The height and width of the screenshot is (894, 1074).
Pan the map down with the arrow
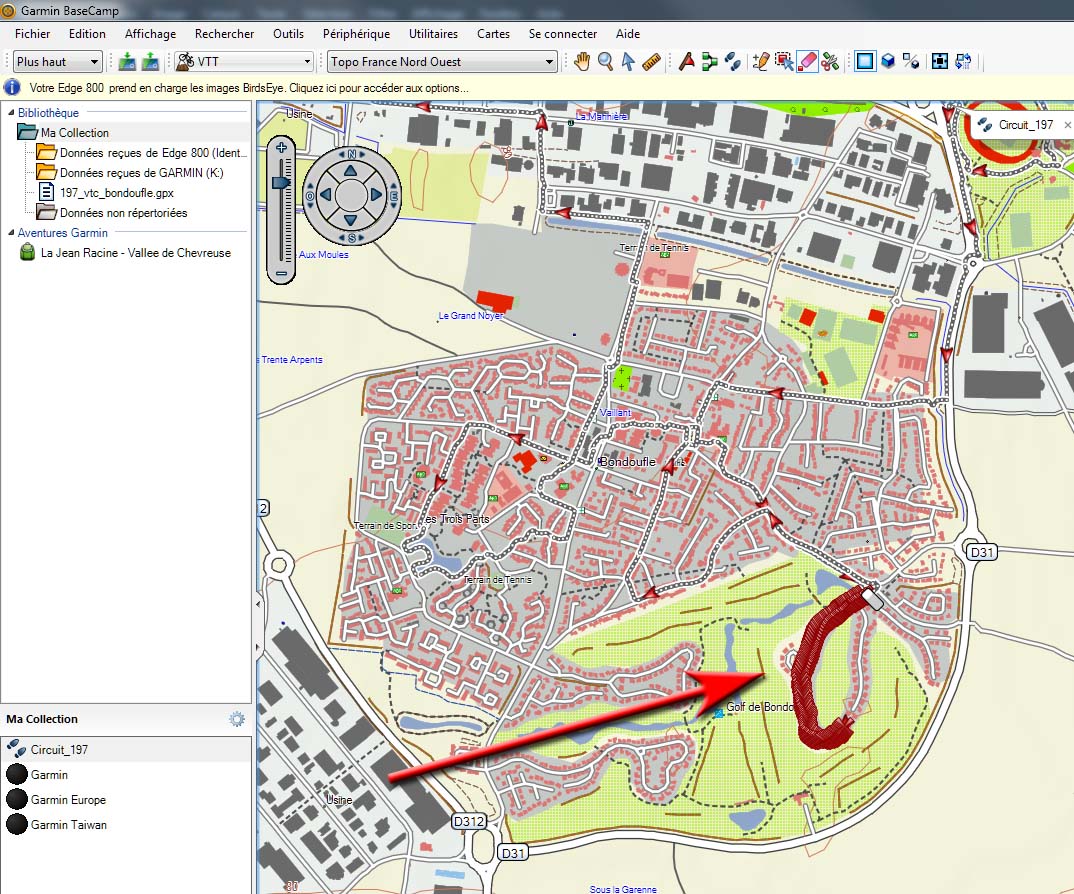(351, 221)
